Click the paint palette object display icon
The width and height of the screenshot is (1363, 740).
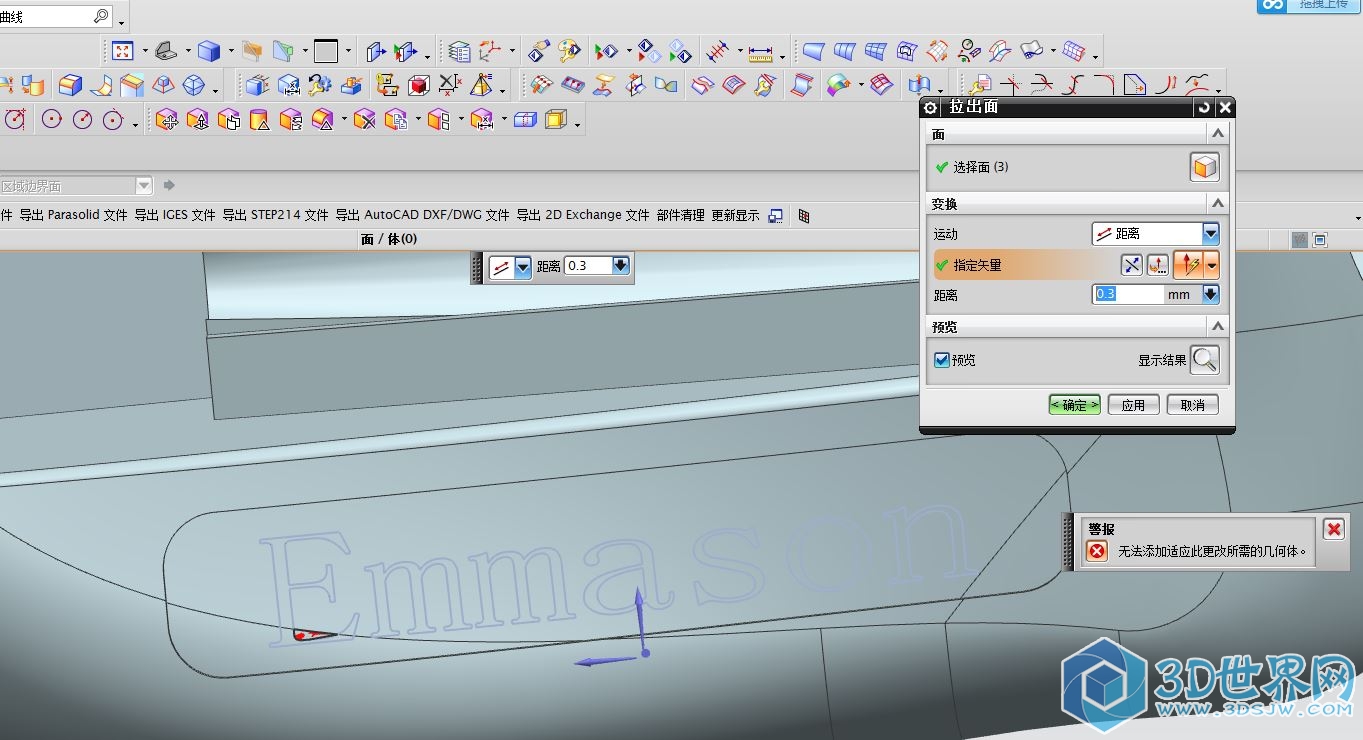pyautogui.click(x=569, y=50)
